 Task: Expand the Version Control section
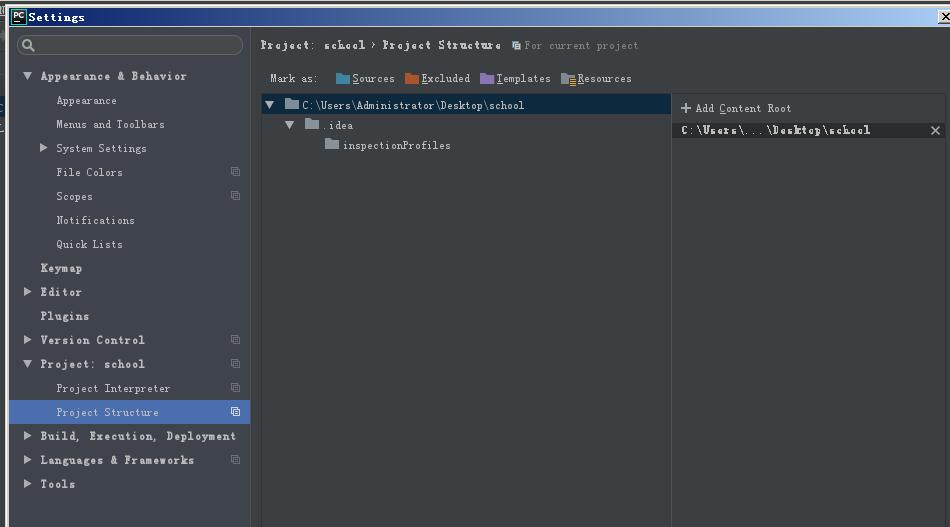coord(27,340)
